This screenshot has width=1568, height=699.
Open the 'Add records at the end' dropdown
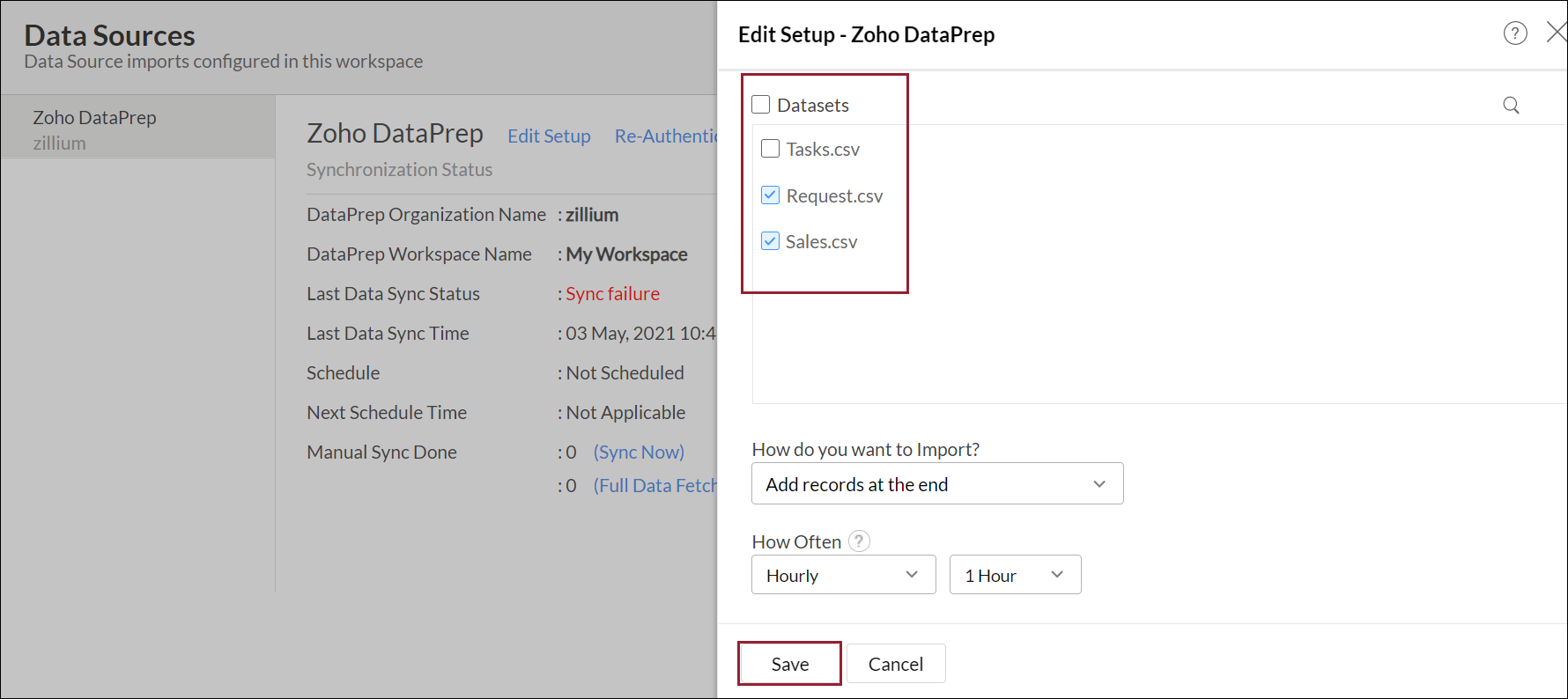pyautogui.click(x=936, y=484)
